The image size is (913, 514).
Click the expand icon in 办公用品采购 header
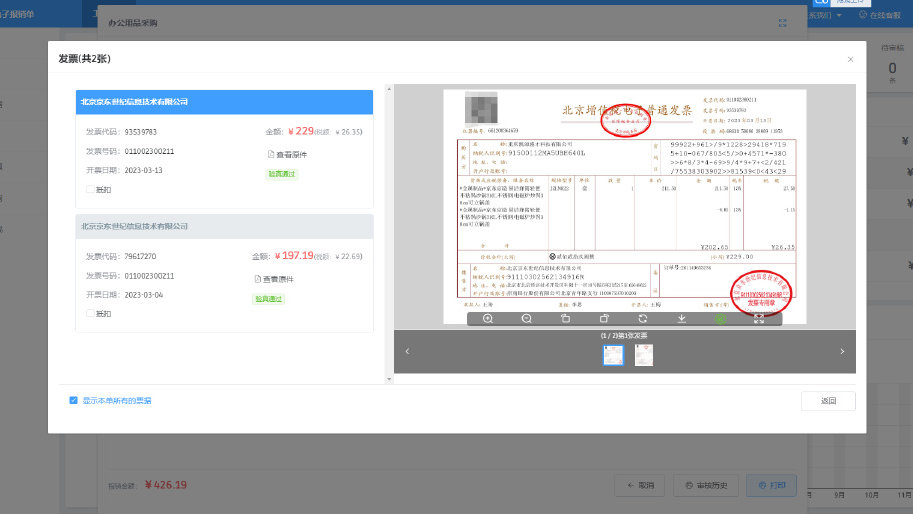[783, 23]
